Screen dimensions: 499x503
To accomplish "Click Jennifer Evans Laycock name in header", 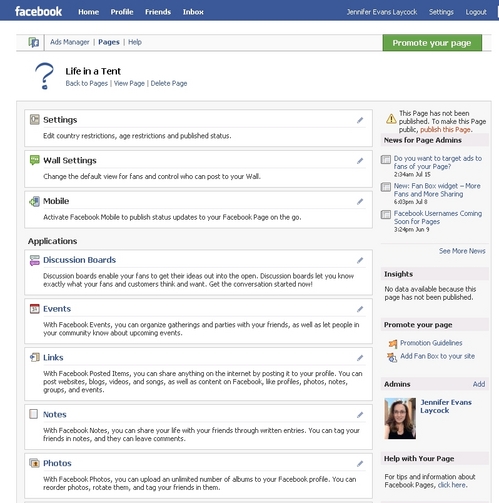I will pyautogui.click(x=382, y=12).
